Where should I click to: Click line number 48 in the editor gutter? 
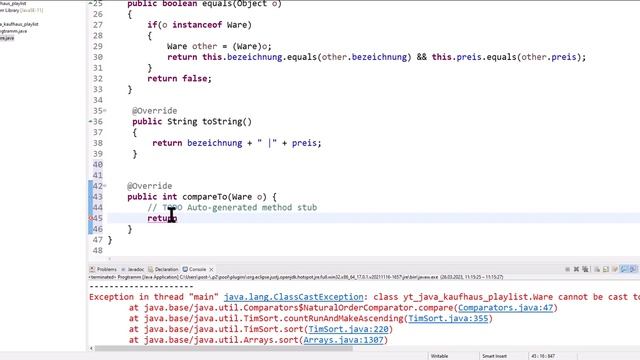click(98, 251)
